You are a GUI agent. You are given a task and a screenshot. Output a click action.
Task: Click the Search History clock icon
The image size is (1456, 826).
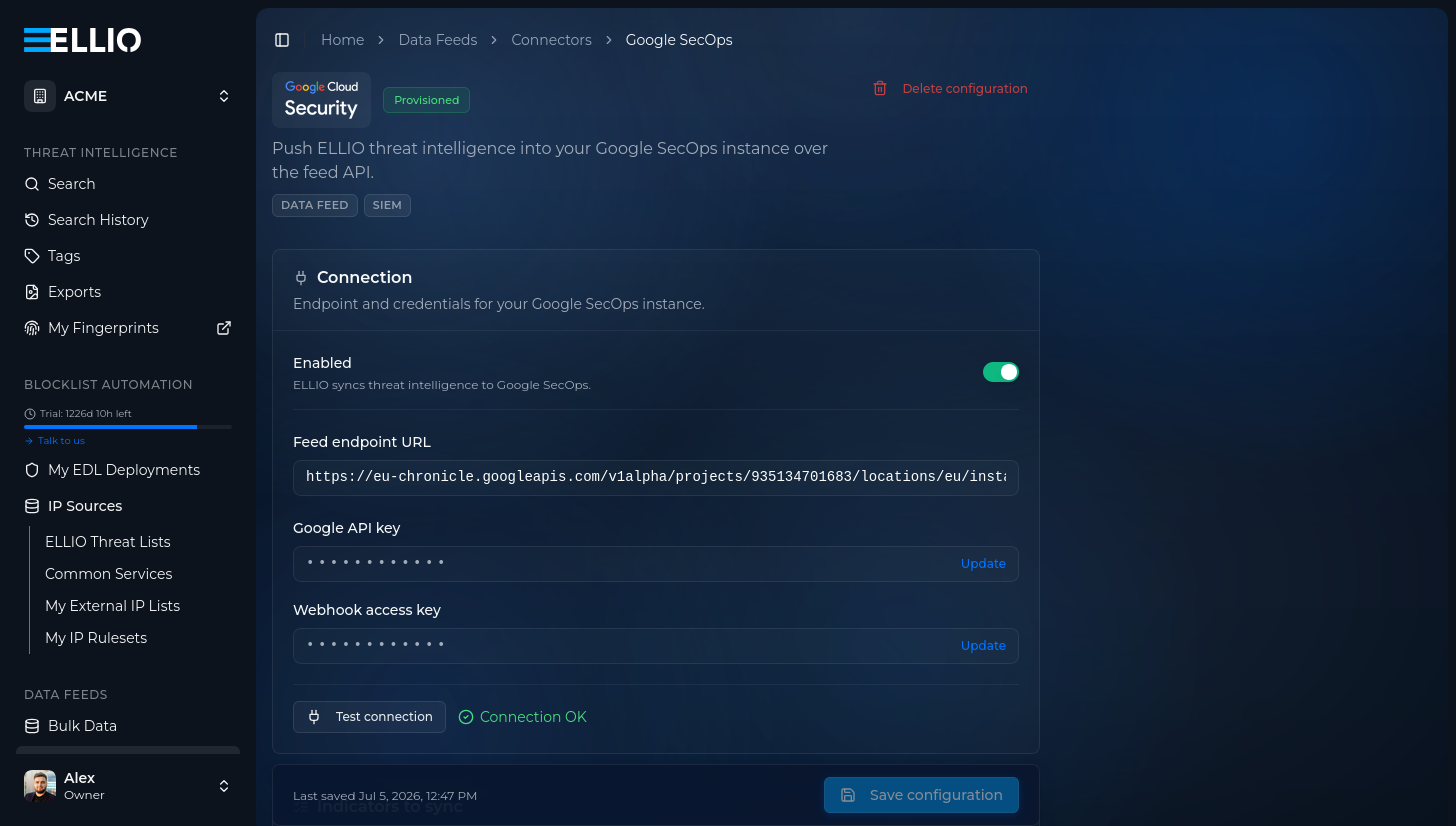click(x=32, y=220)
